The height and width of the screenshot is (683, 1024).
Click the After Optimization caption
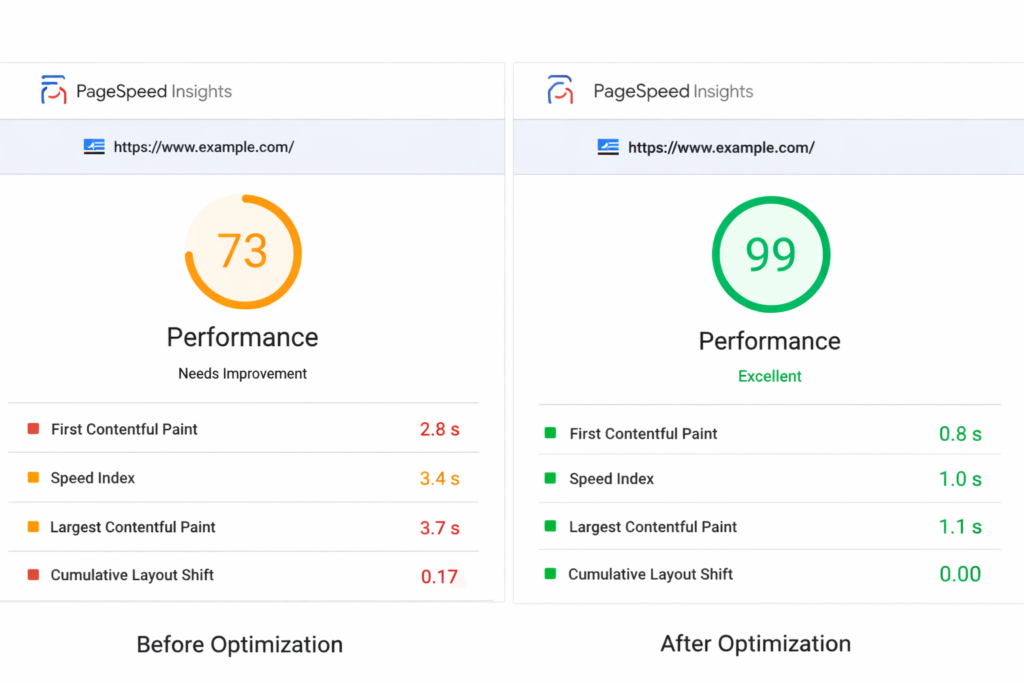click(755, 643)
